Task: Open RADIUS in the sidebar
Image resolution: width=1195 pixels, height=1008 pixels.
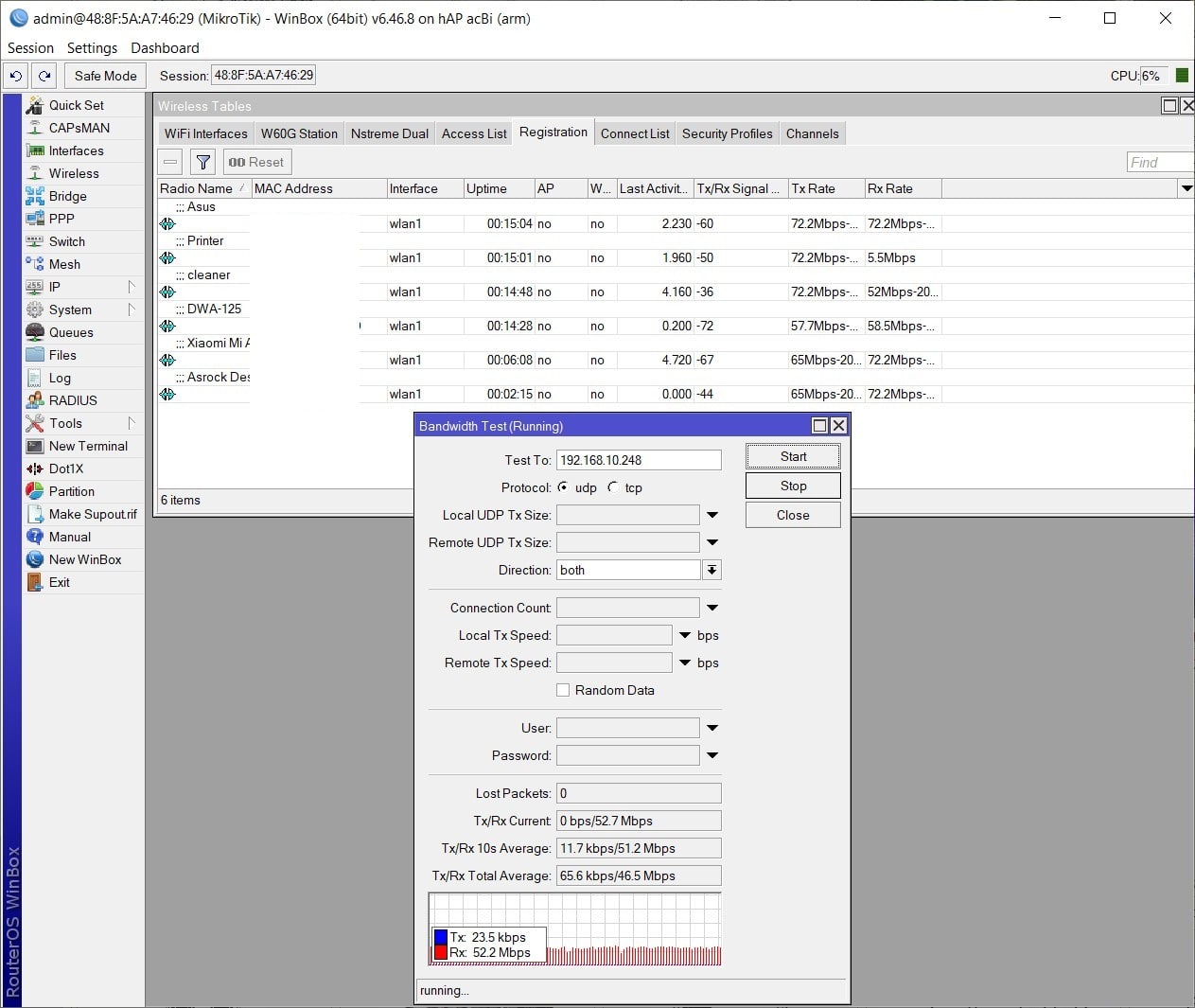Action: 73,400
